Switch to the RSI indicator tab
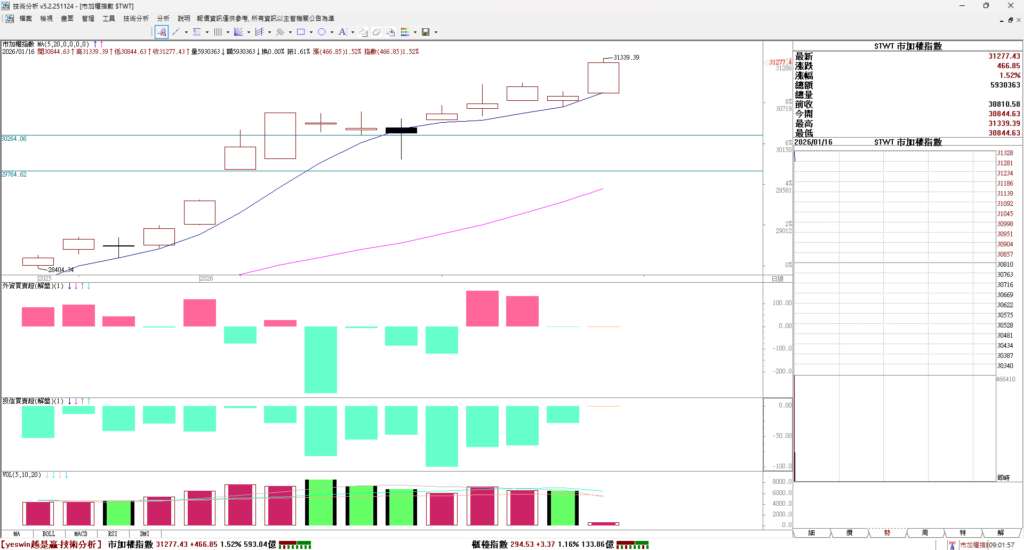Image resolution: width=1024 pixels, height=550 pixels. point(121,534)
